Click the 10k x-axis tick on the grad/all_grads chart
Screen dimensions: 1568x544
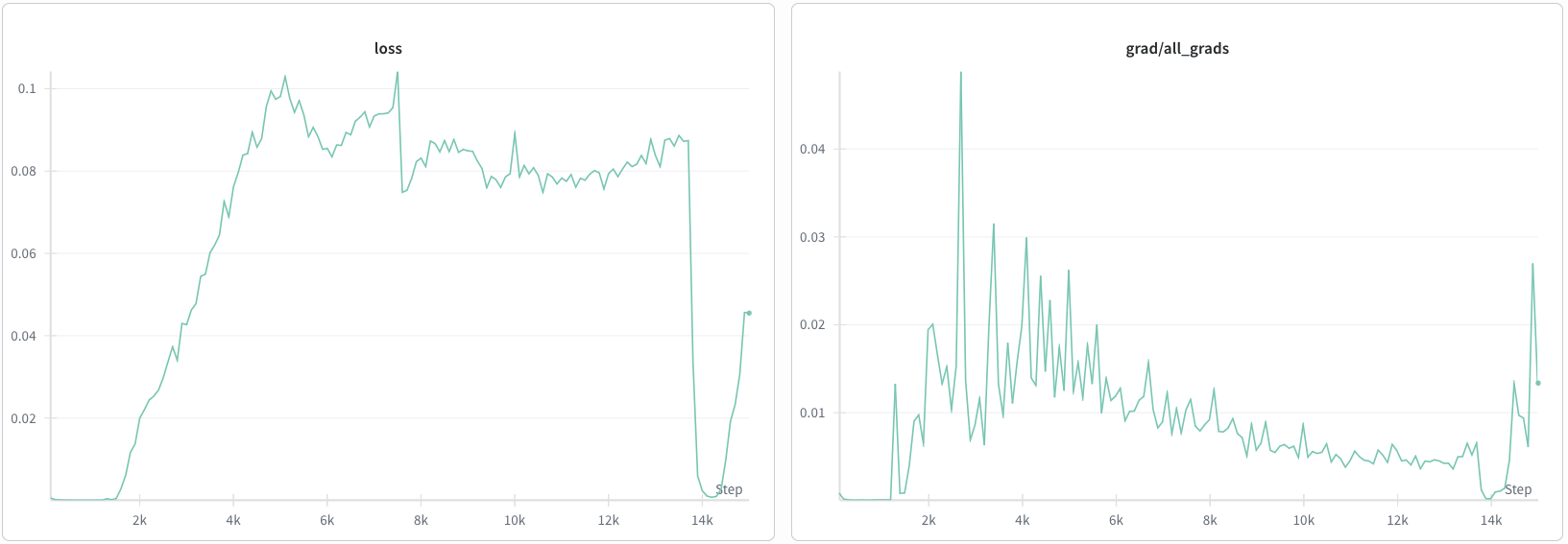tap(1303, 521)
